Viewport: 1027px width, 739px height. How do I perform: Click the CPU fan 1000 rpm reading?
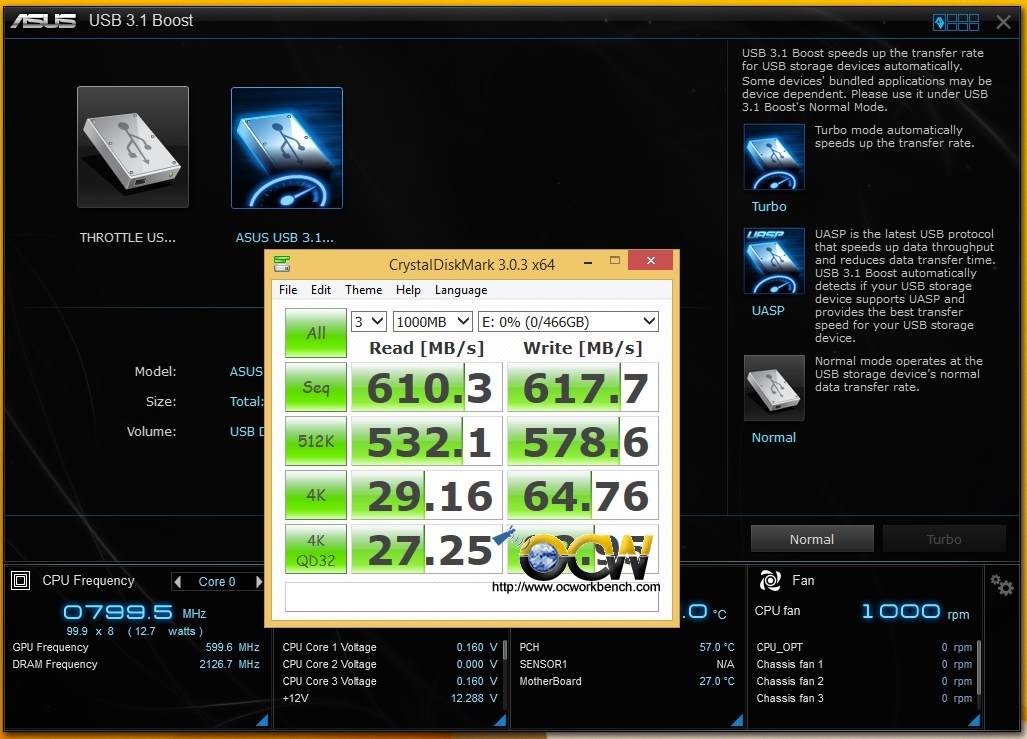(x=915, y=612)
